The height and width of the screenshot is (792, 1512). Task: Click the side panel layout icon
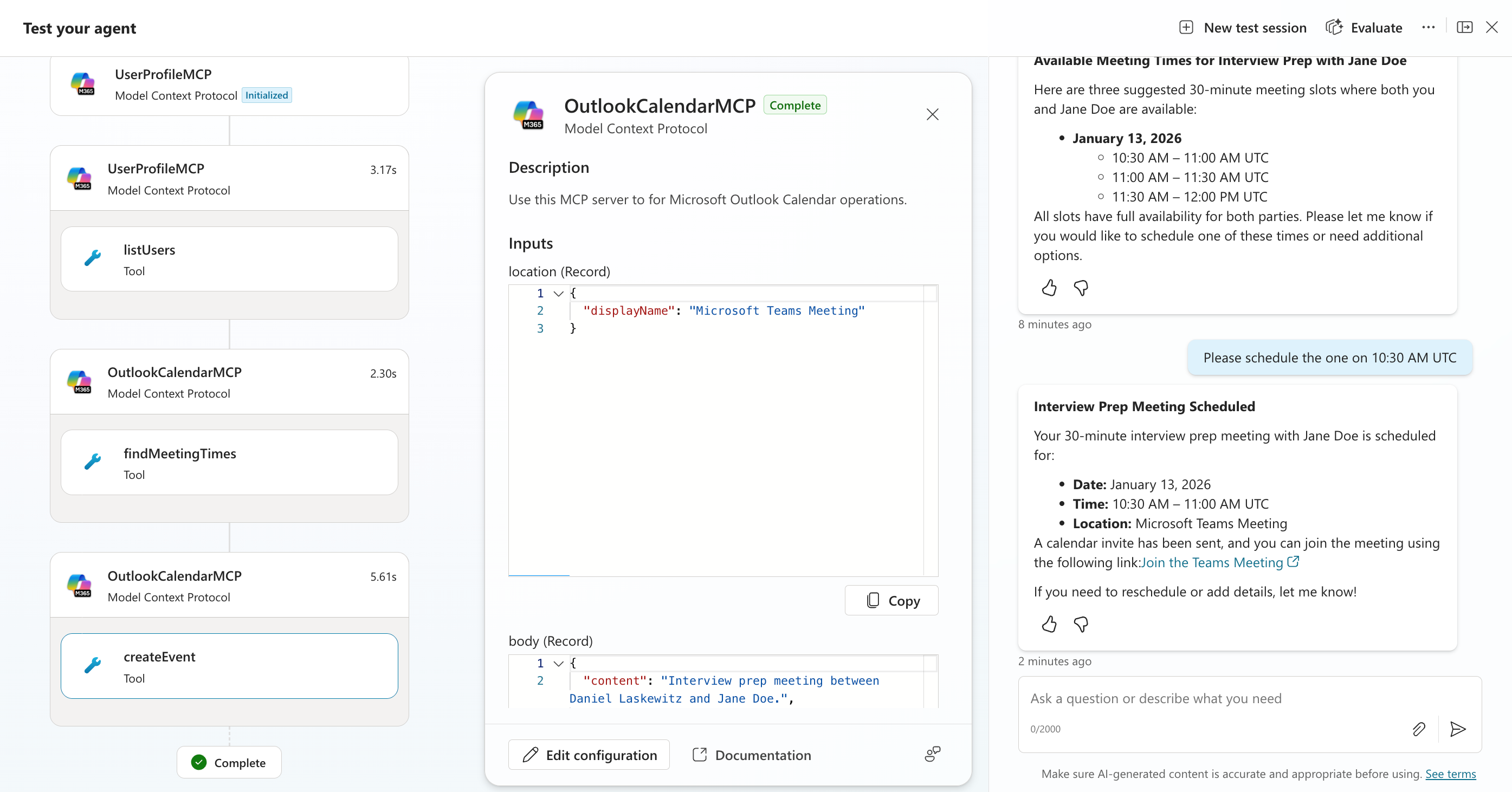pyautogui.click(x=1464, y=28)
